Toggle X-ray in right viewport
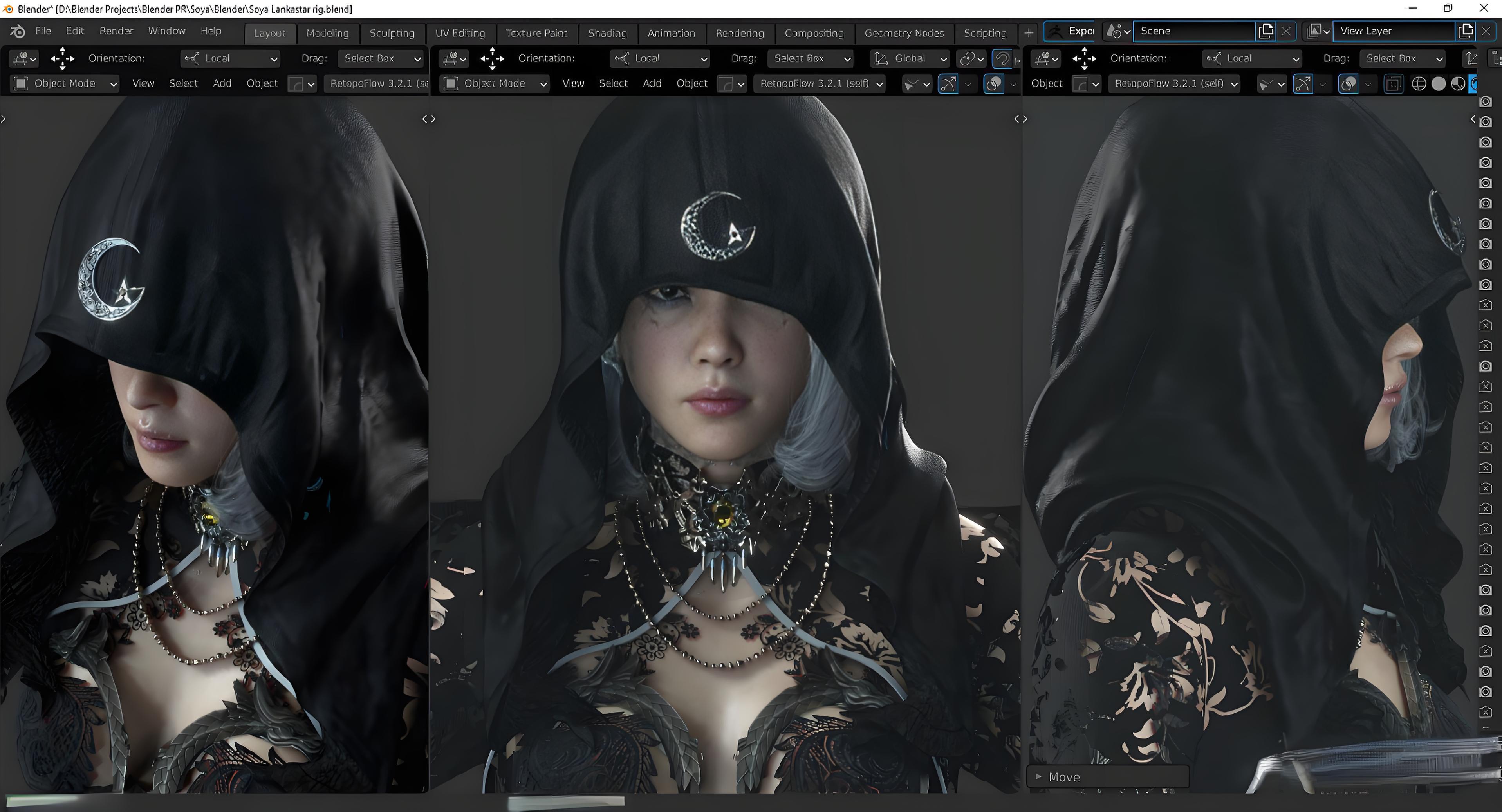 click(1393, 84)
